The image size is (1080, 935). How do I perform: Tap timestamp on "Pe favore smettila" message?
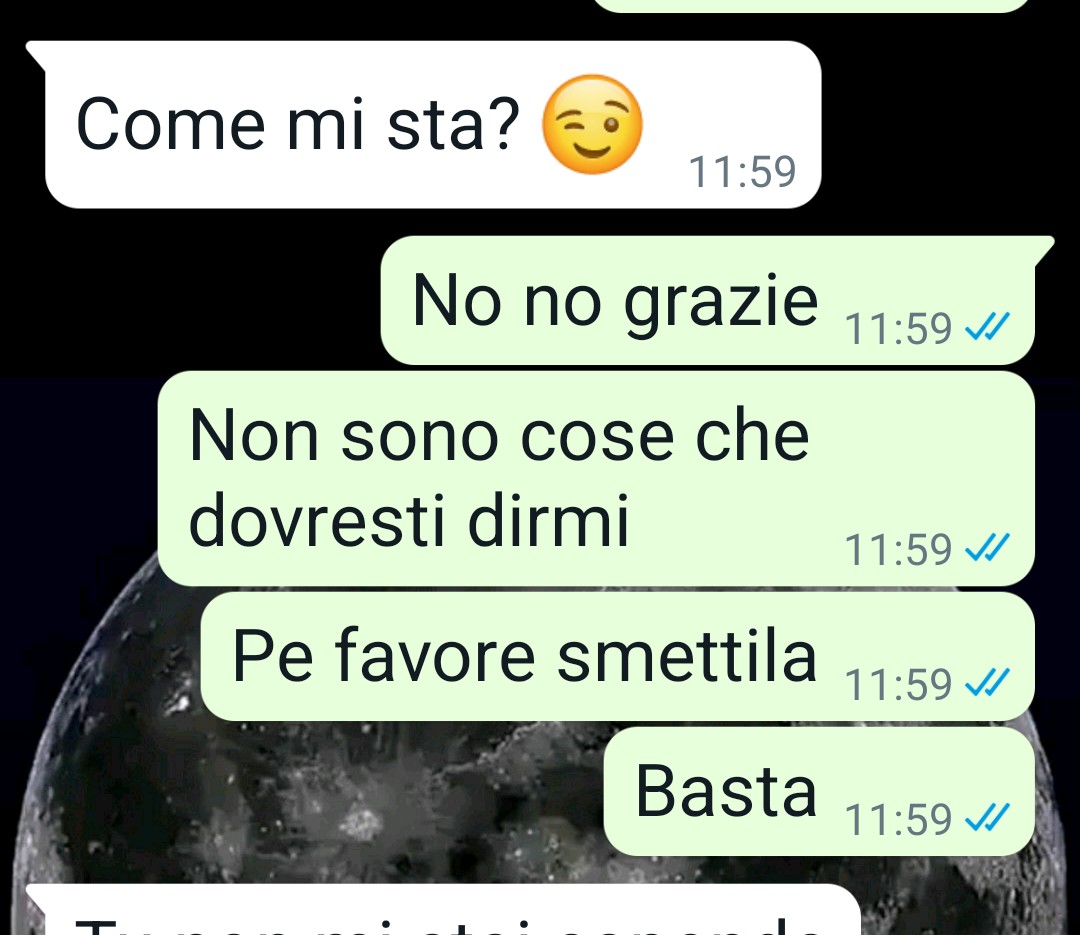(x=898, y=684)
